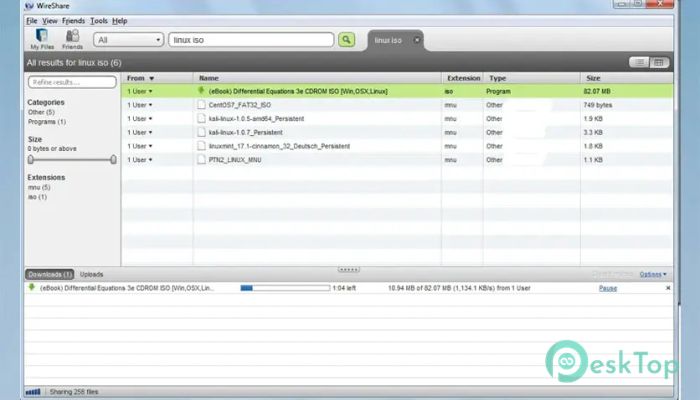Sort by Type column header
Viewport: 700px width, 400px height.
click(532, 78)
